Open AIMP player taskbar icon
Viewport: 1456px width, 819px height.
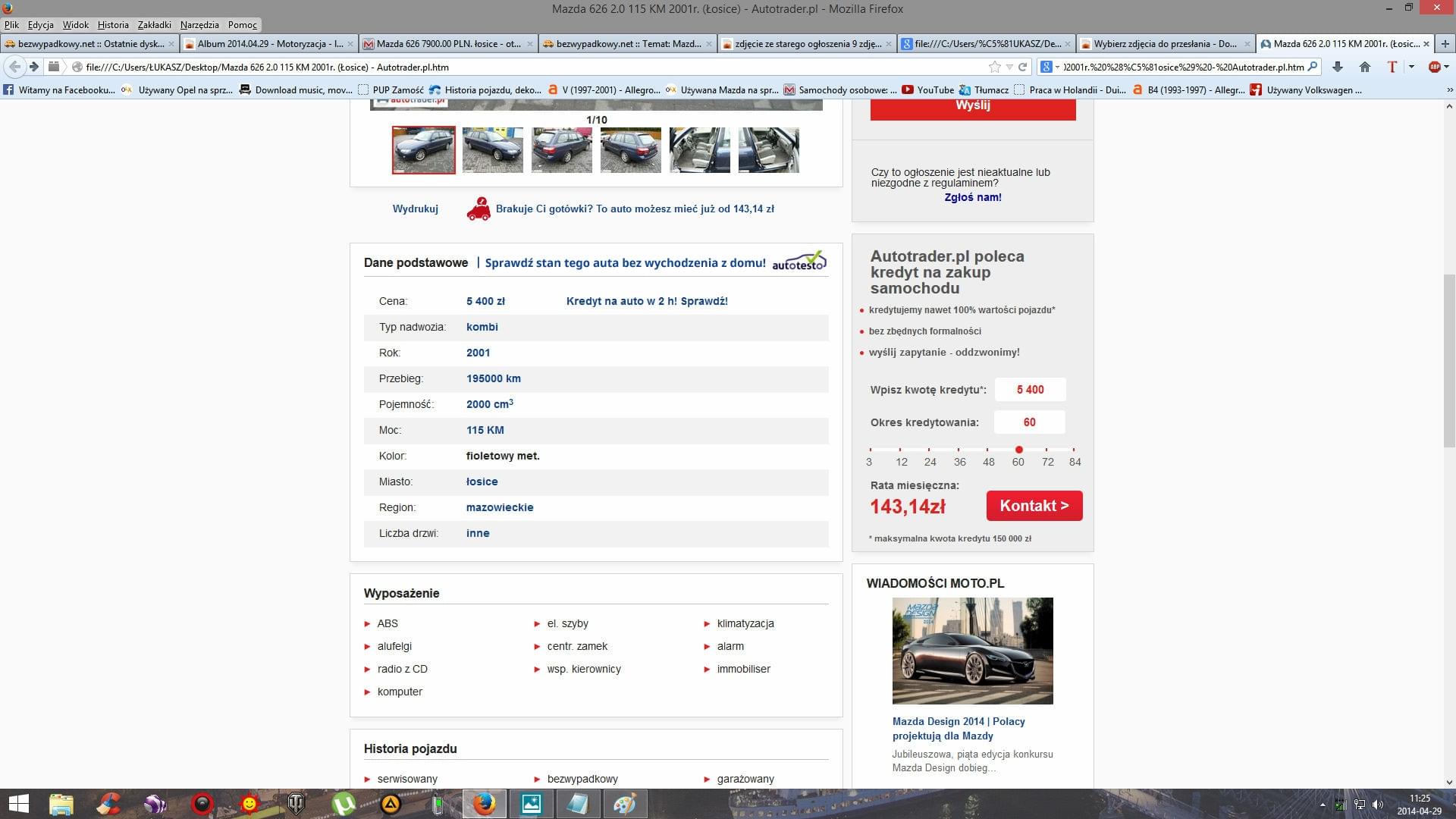tap(391, 804)
